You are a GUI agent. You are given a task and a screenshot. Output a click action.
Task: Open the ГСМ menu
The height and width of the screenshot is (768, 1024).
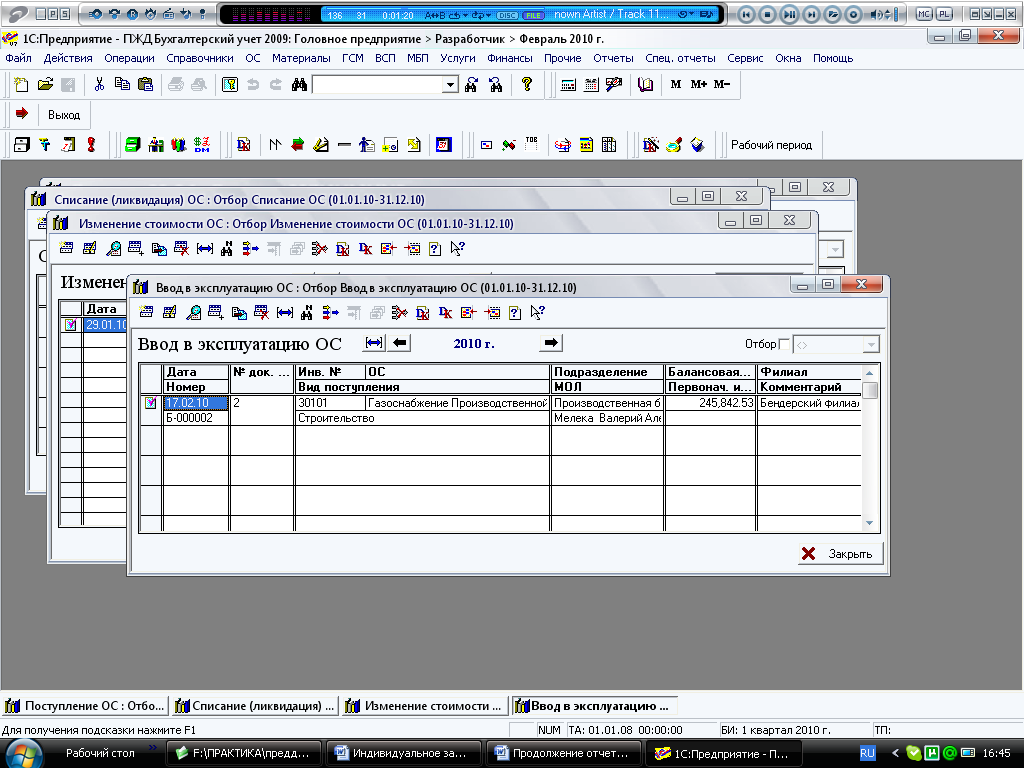(x=353, y=58)
